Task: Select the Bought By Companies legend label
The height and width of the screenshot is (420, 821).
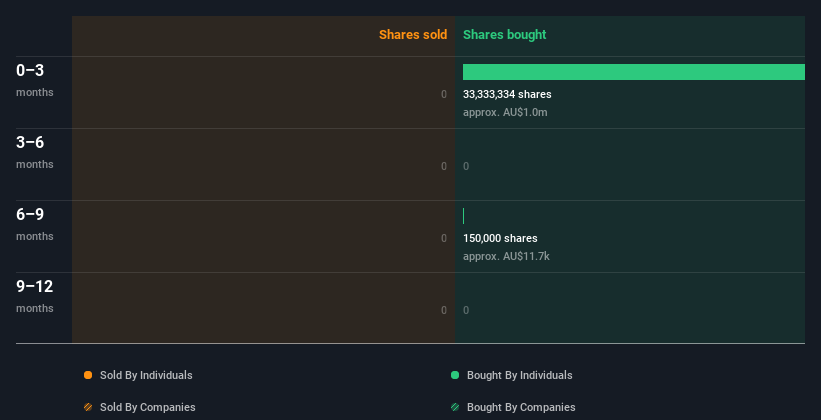Action: pos(521,407)
